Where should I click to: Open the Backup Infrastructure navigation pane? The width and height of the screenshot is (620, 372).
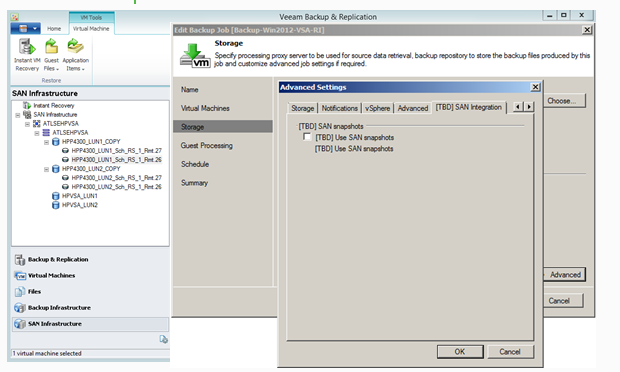(90, 308)
